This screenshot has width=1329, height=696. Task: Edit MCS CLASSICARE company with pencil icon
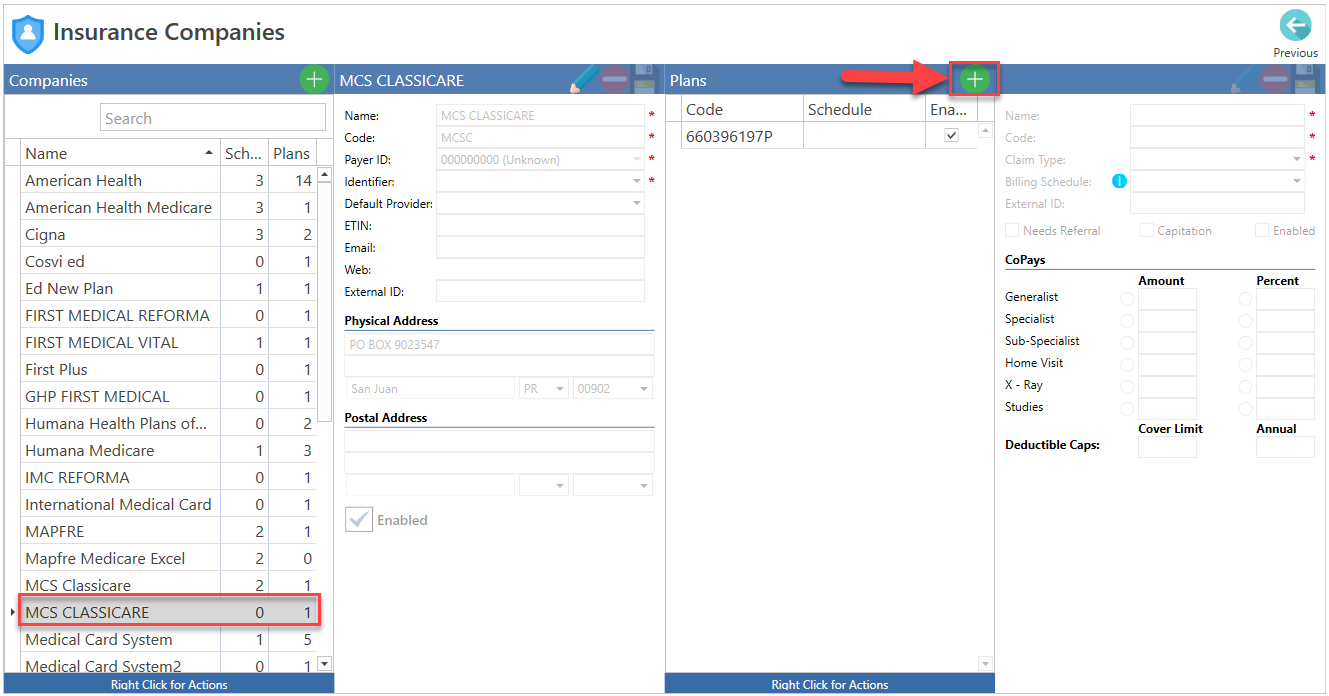(584, 79)
